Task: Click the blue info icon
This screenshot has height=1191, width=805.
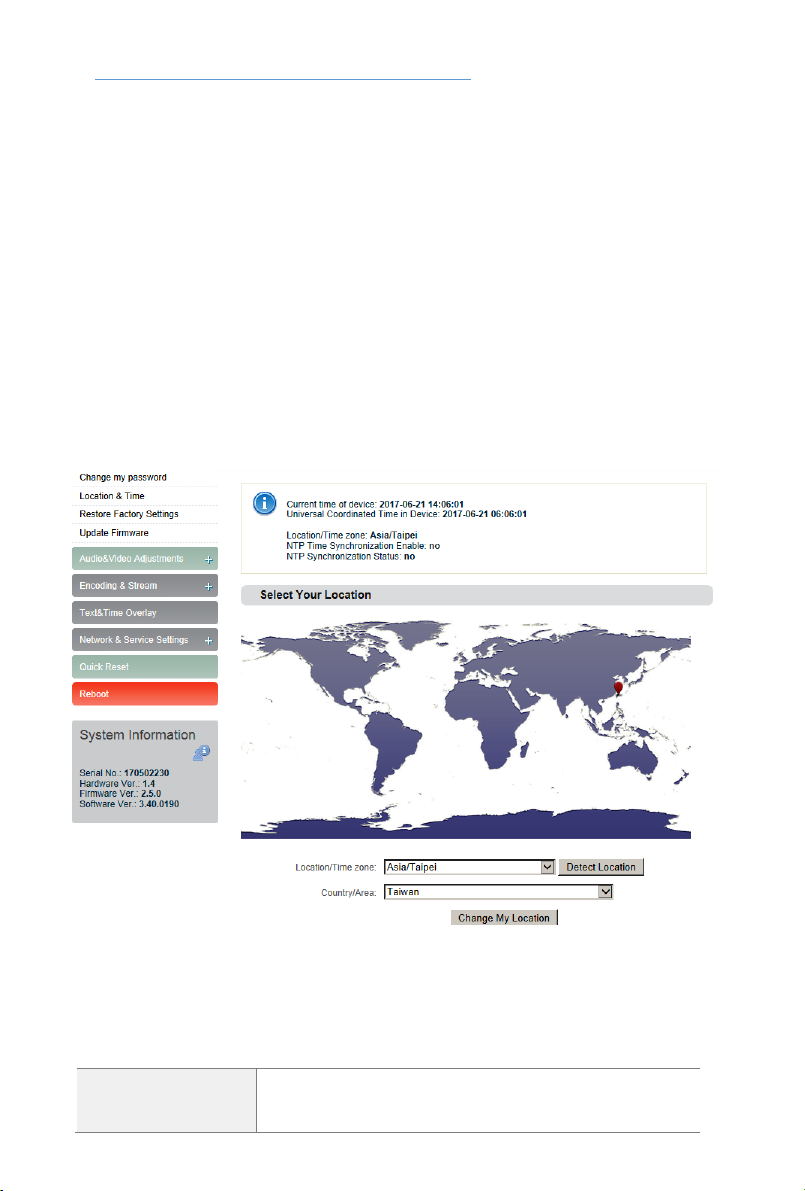Action: (x=264, y=504)
